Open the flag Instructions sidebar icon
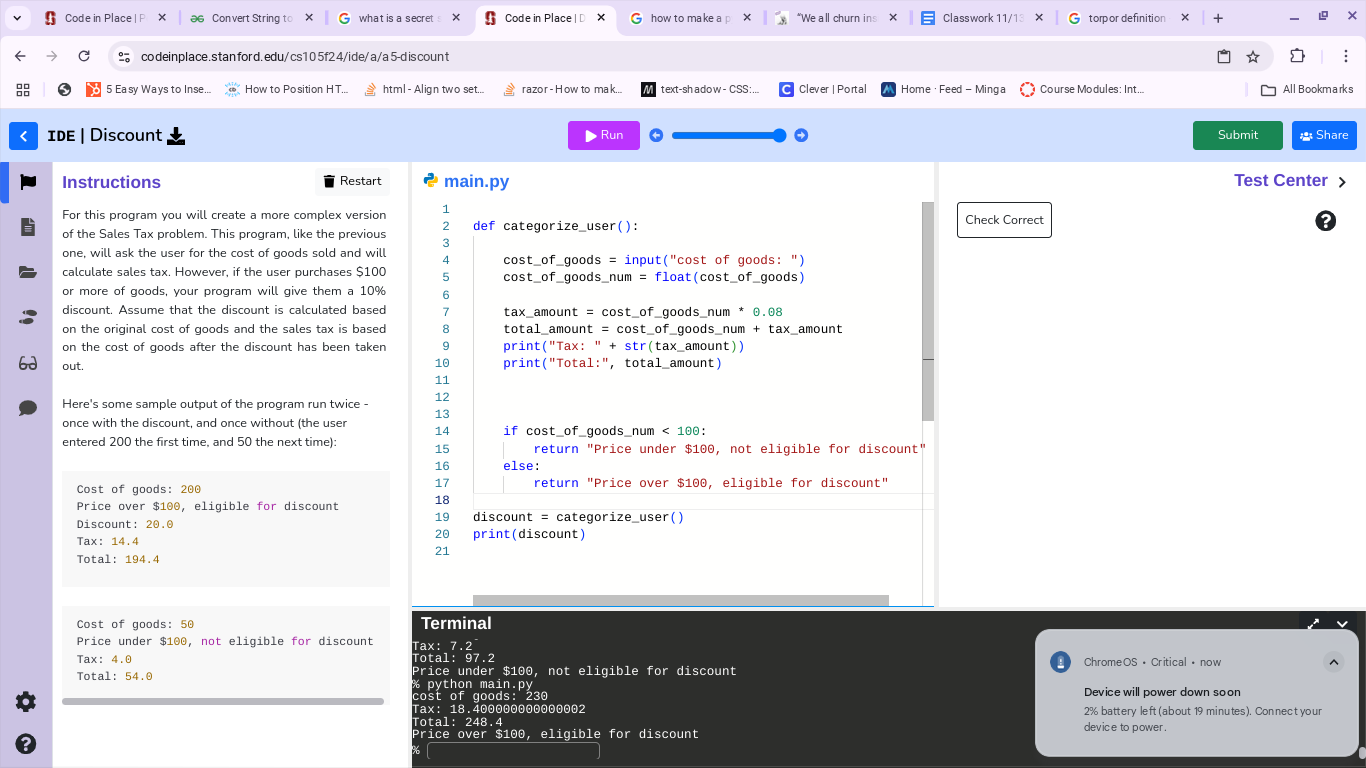This screenshot has width=1366, height=768. [x=27, y=182]
